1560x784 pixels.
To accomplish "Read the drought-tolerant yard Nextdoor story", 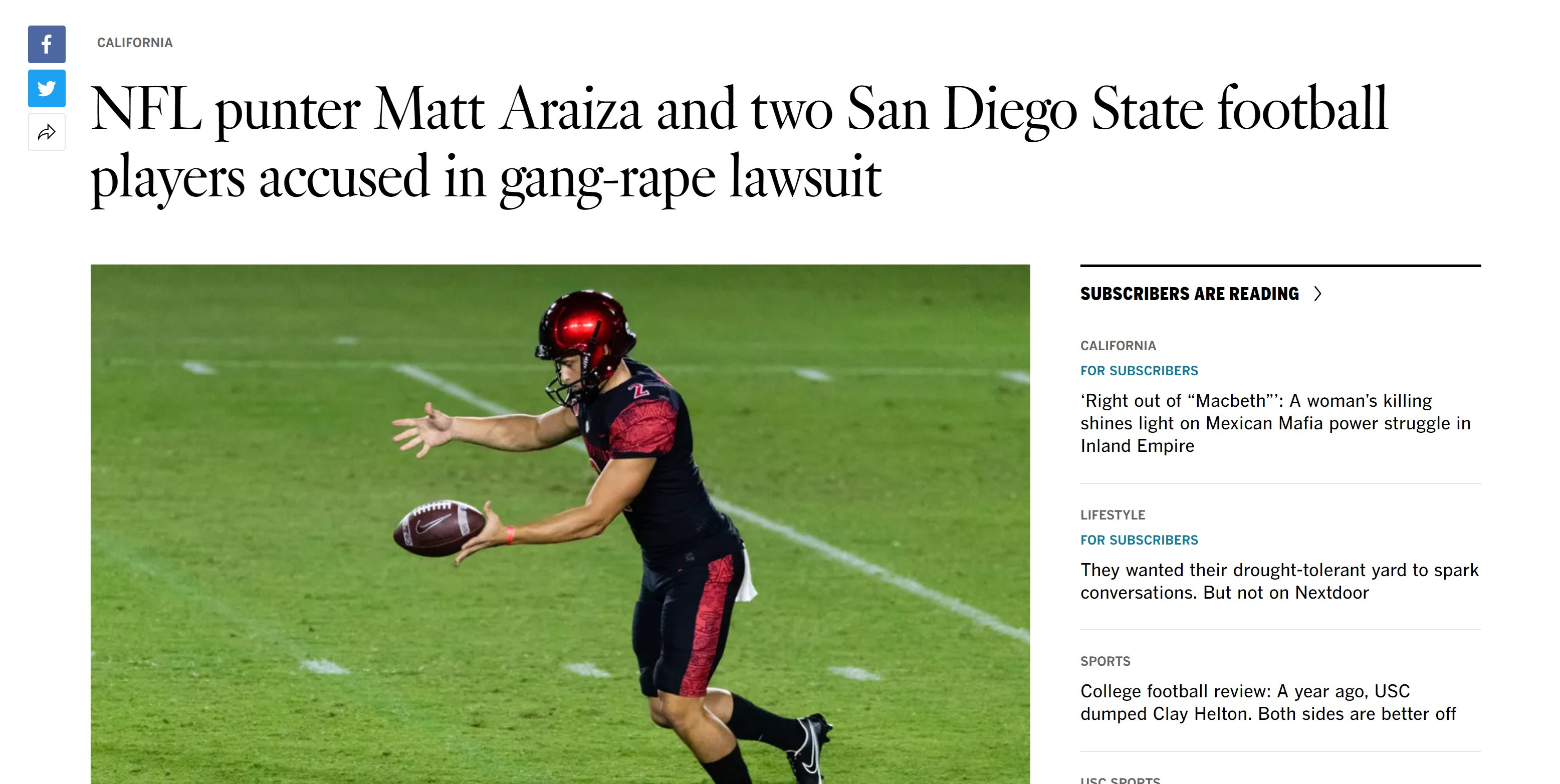I will tap(1279, 581).
